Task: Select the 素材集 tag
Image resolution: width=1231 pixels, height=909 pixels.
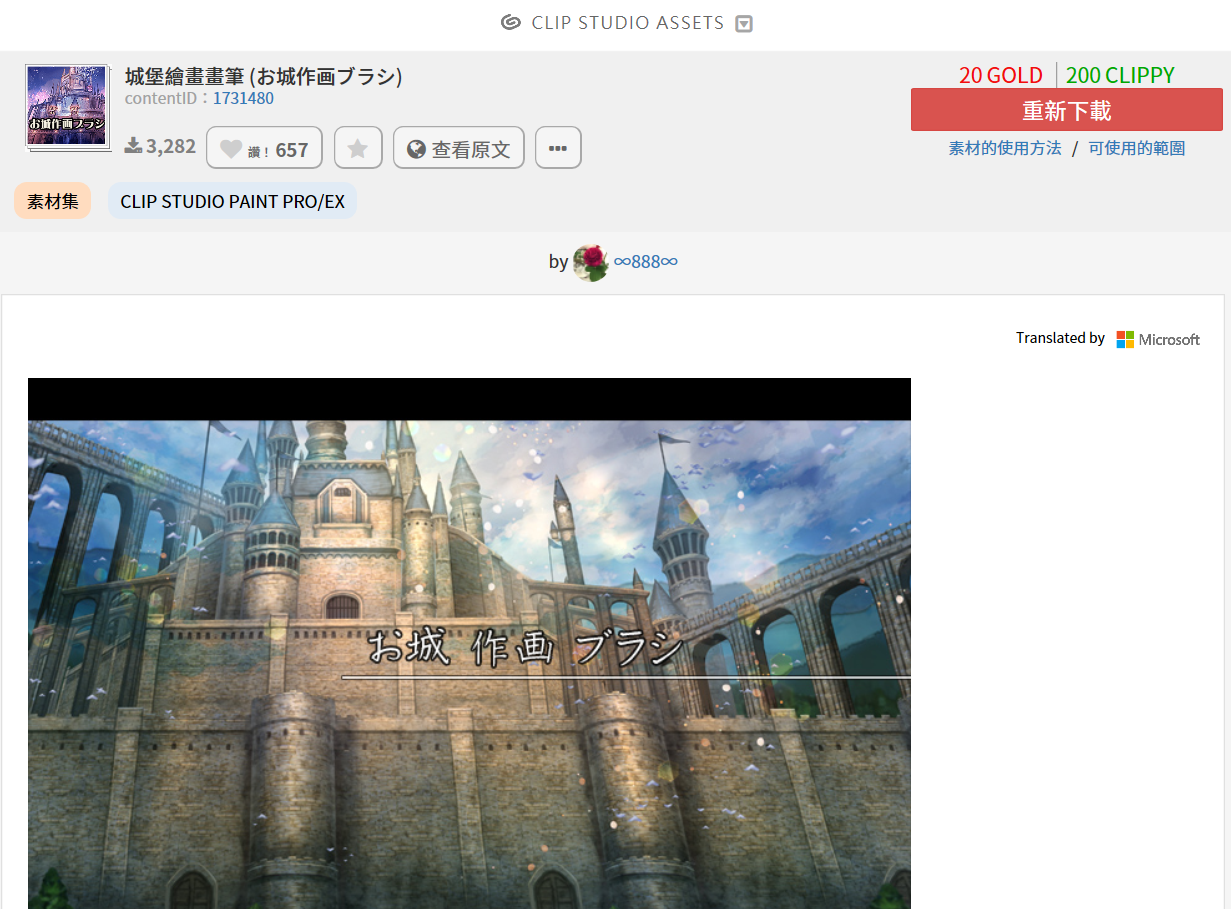Action: [x=53, y=201]
